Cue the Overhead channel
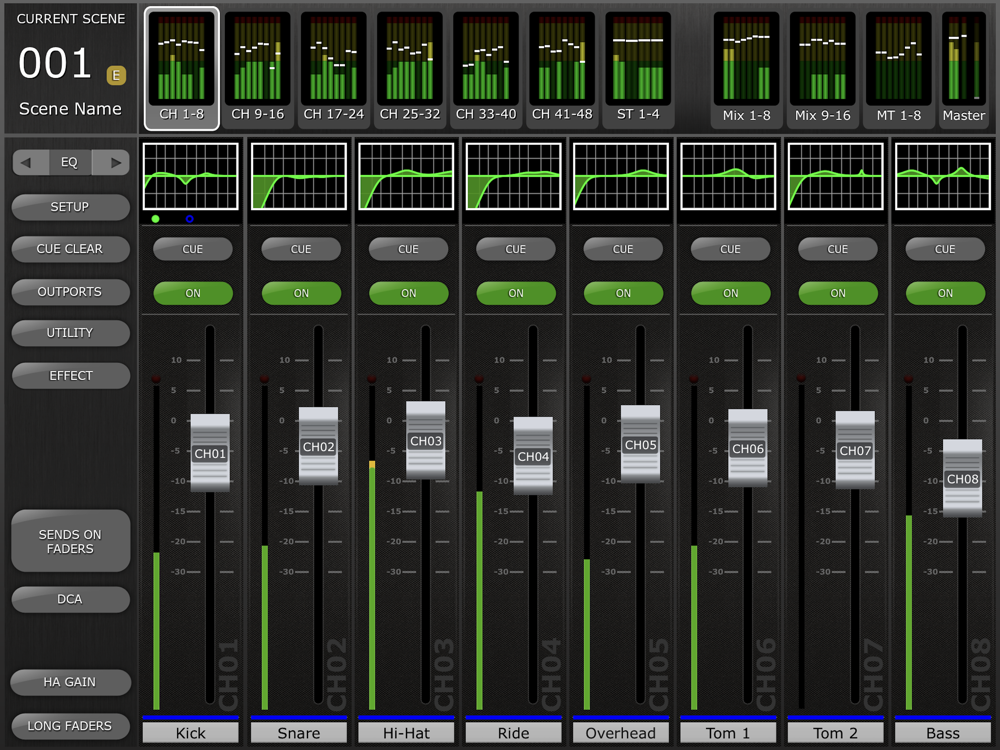 point(623,249)
